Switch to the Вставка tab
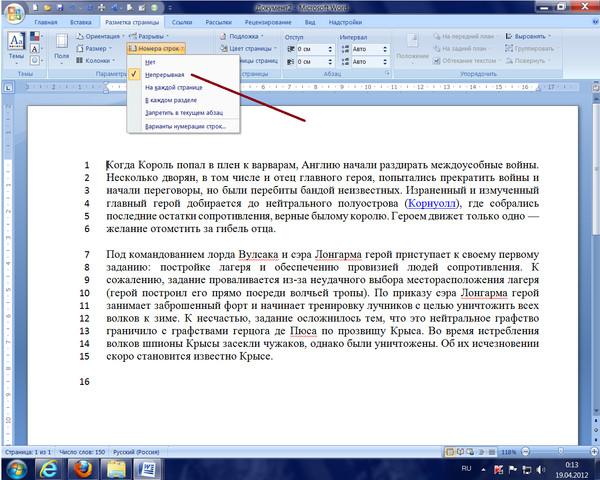 pos(81,22)
